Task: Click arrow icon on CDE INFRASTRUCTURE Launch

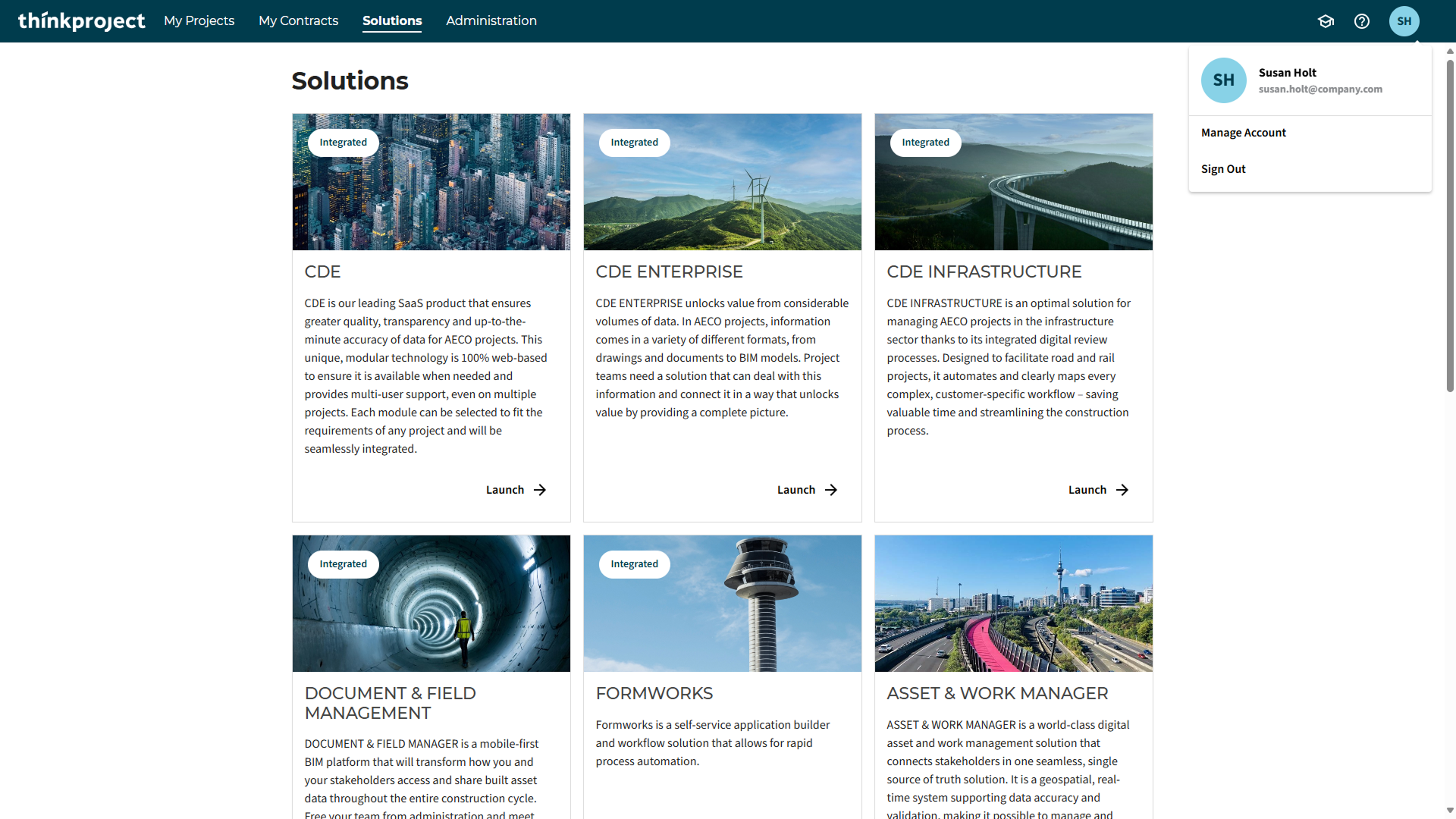Action: pyautogui.click(x=1122, y=490)
